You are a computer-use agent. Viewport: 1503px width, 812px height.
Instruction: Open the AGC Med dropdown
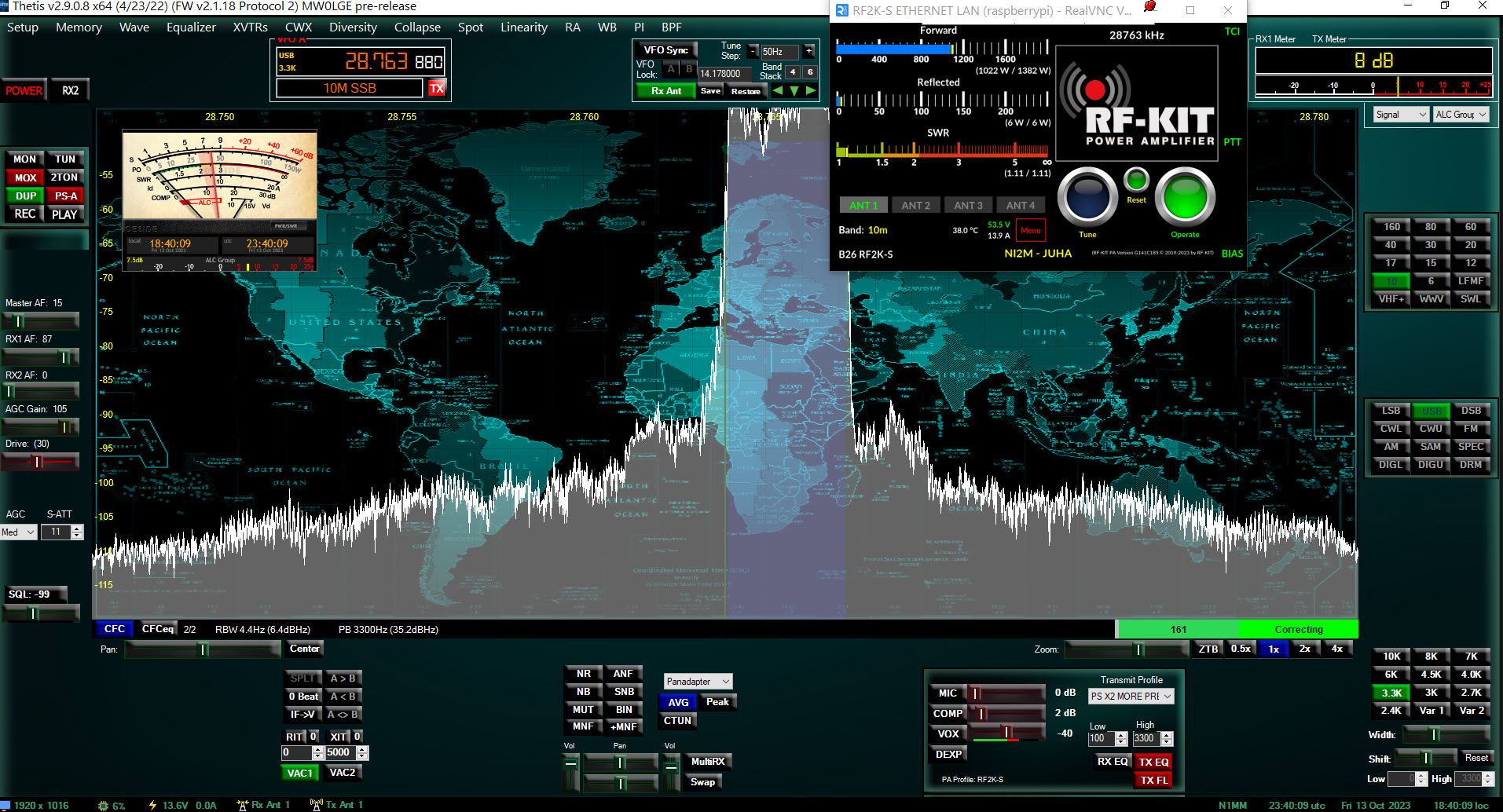19,532
